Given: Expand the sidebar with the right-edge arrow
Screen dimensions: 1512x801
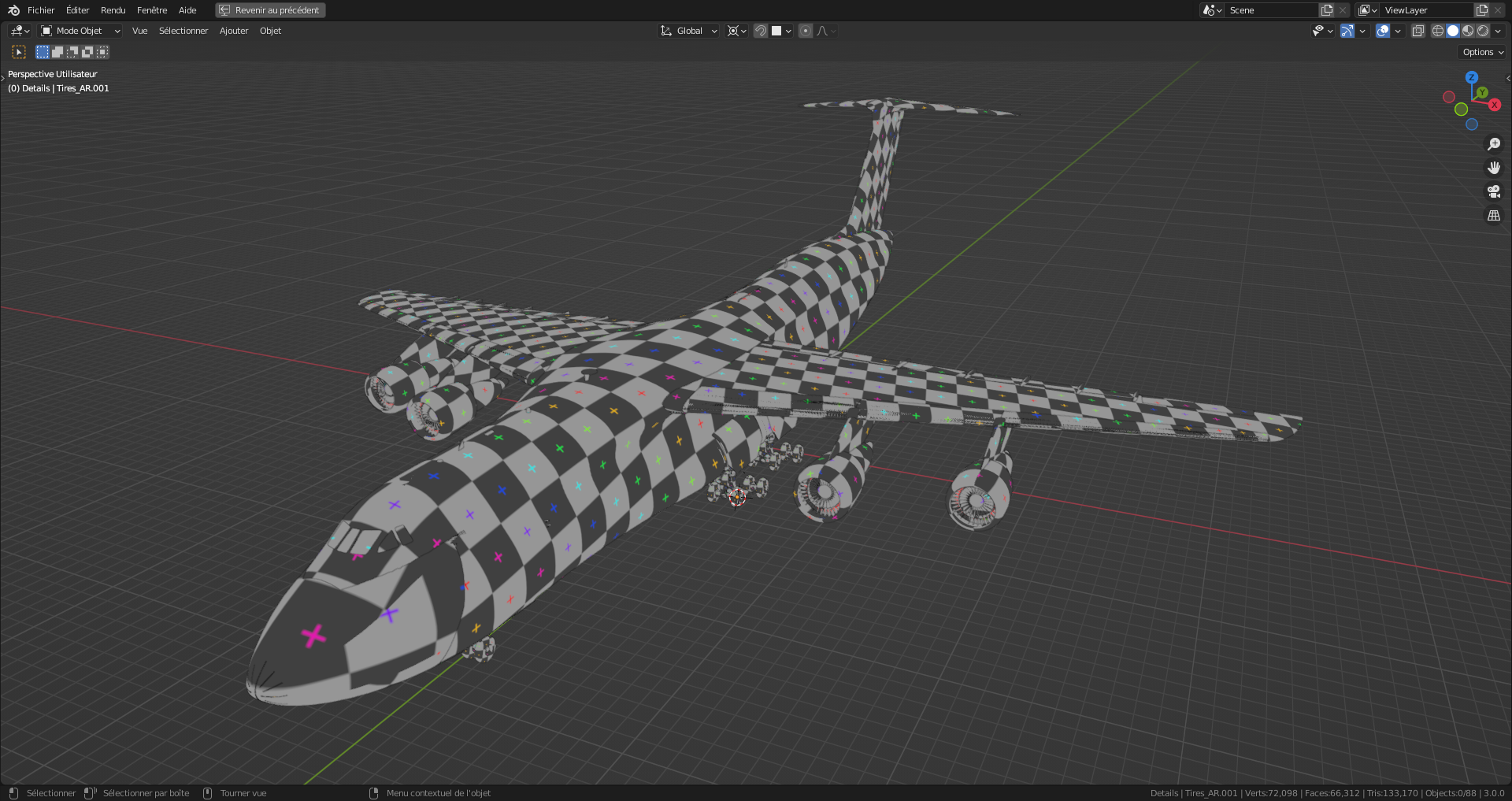Looking at the screenshot, I should (1508, 78).
